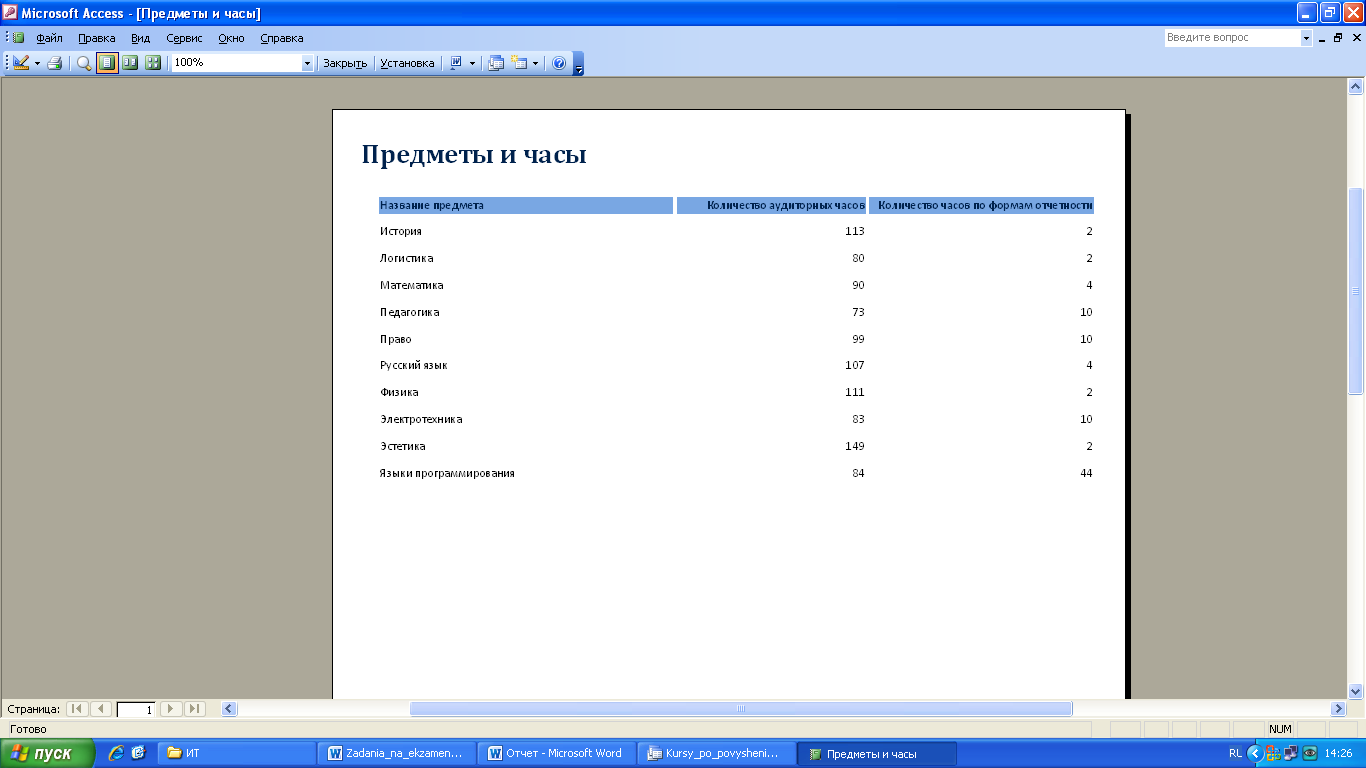Switch to two-page preview

[x=130, y=63]
